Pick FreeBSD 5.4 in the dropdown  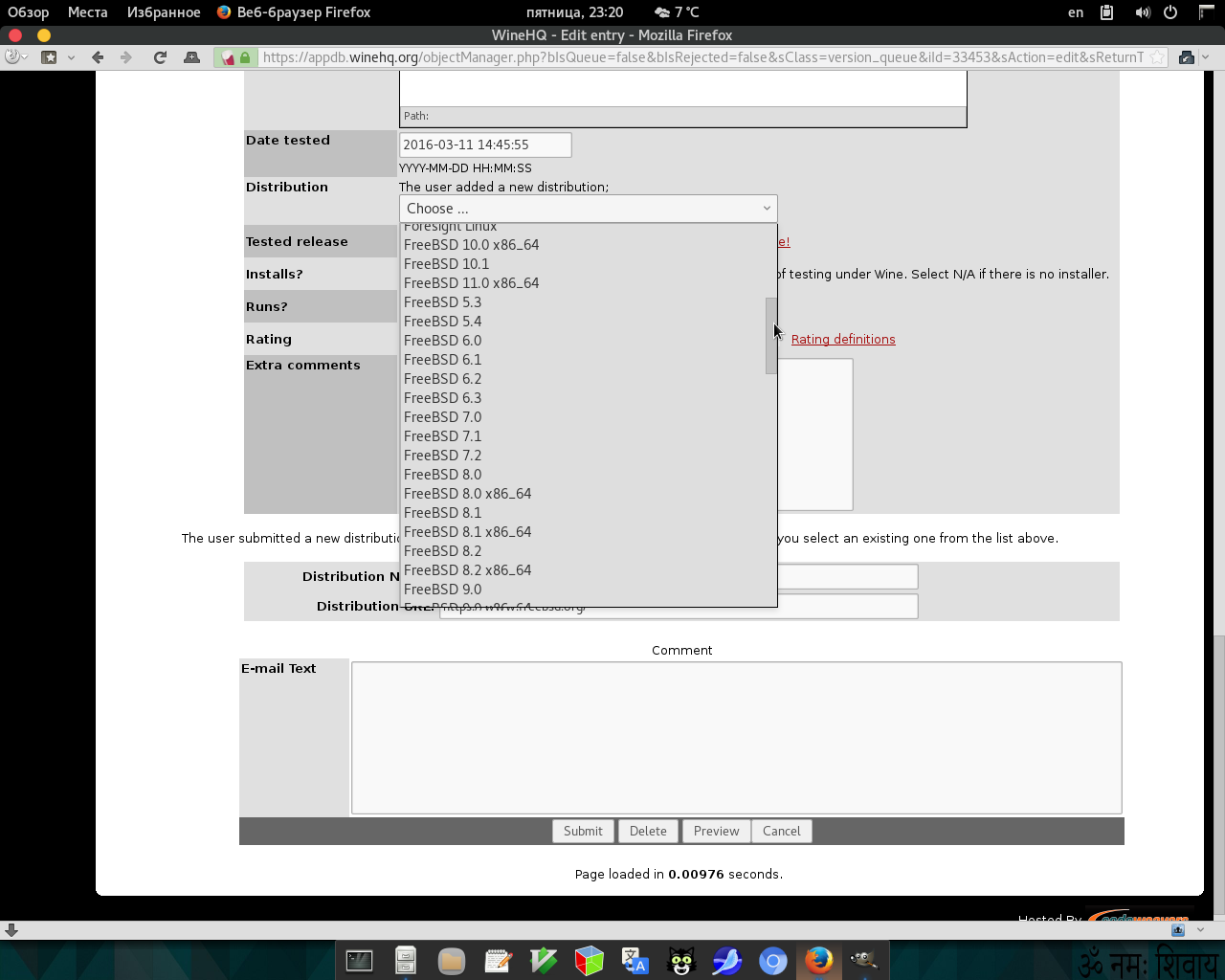point(582,322)
